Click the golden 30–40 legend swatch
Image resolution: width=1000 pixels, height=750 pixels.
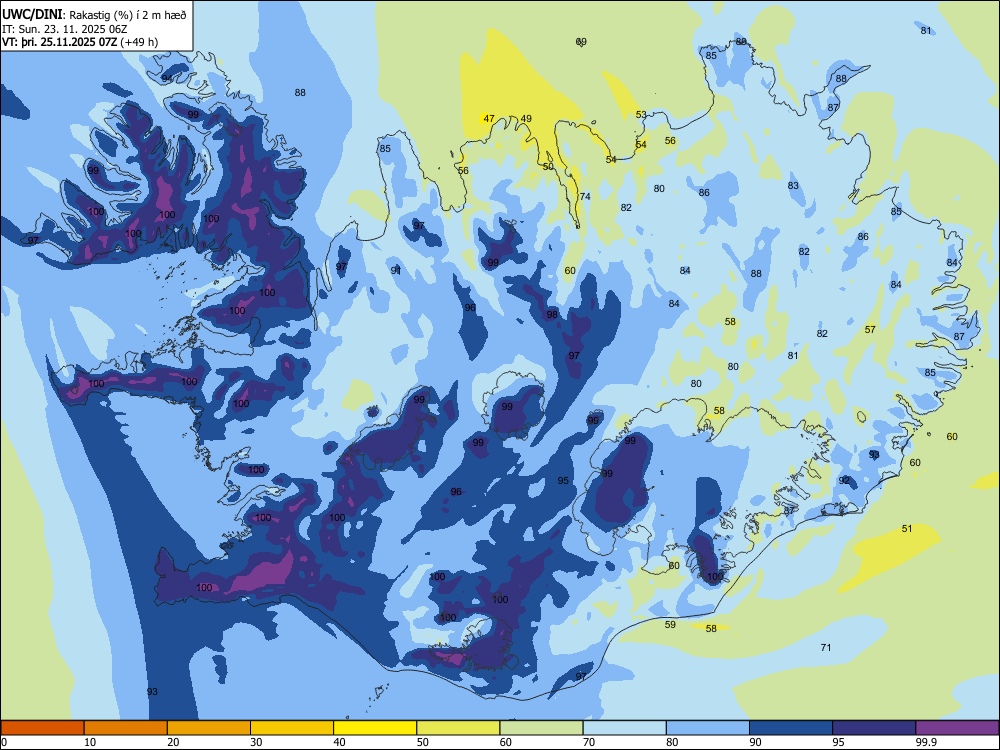coord(292,728)
